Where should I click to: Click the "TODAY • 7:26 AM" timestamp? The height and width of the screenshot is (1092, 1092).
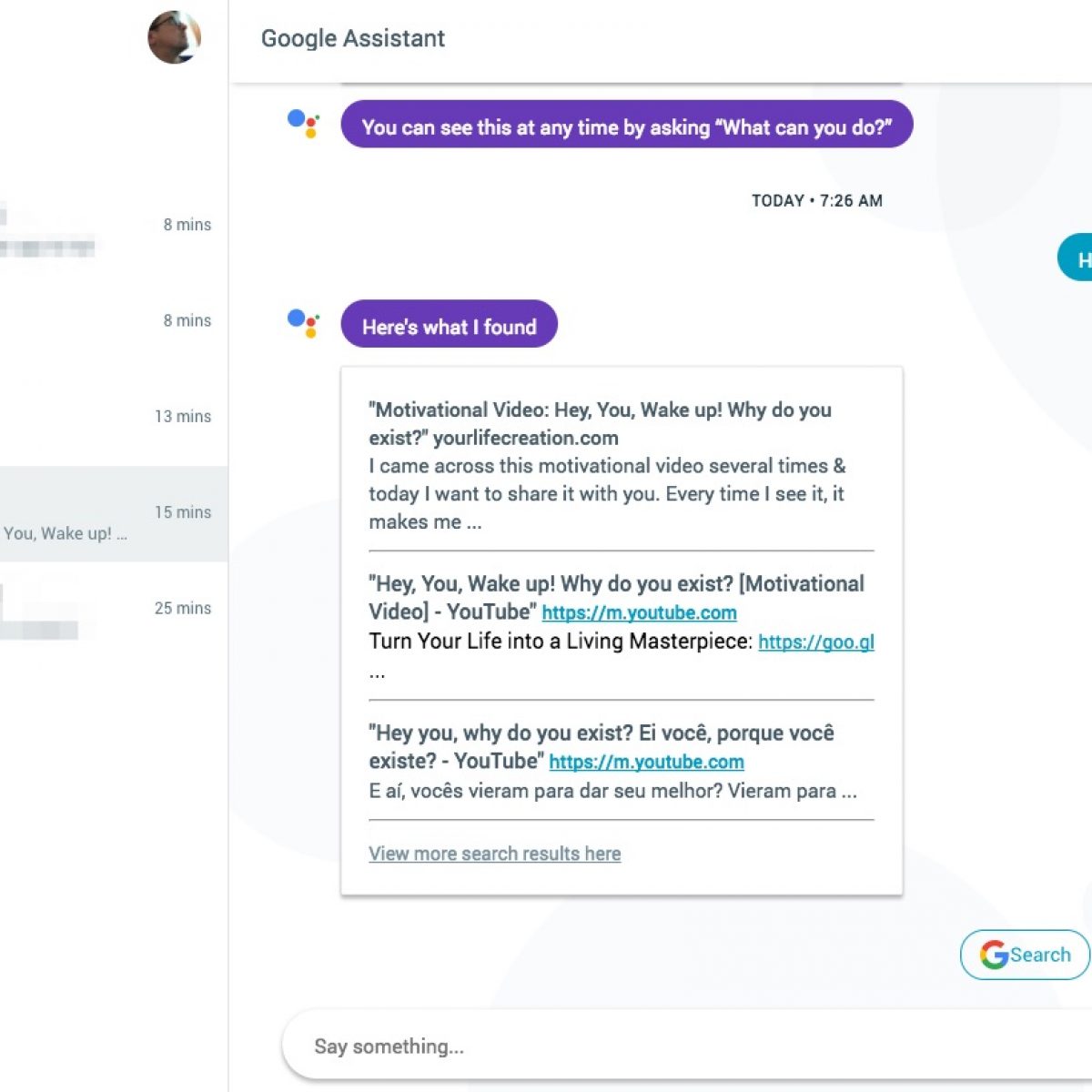pos(816,201)
